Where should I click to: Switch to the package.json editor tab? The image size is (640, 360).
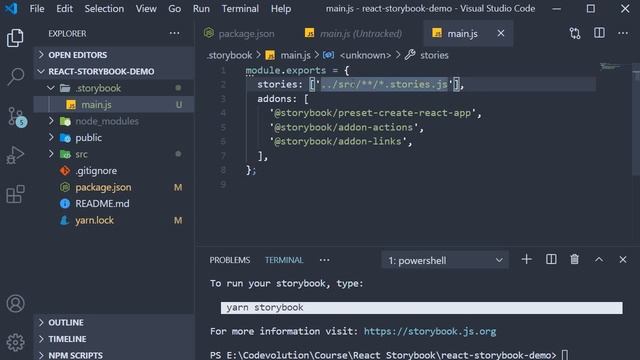pyautogui.click(x=240, y=33)
